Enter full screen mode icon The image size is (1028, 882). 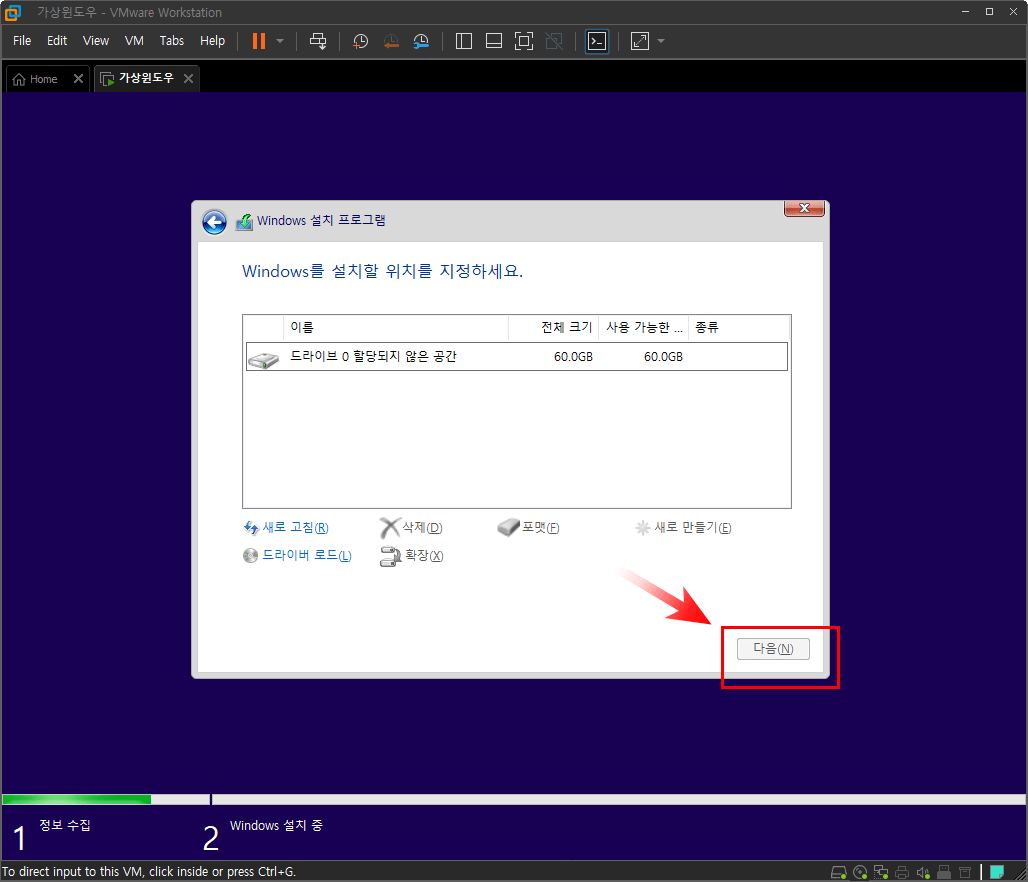(x=524, y=41)
